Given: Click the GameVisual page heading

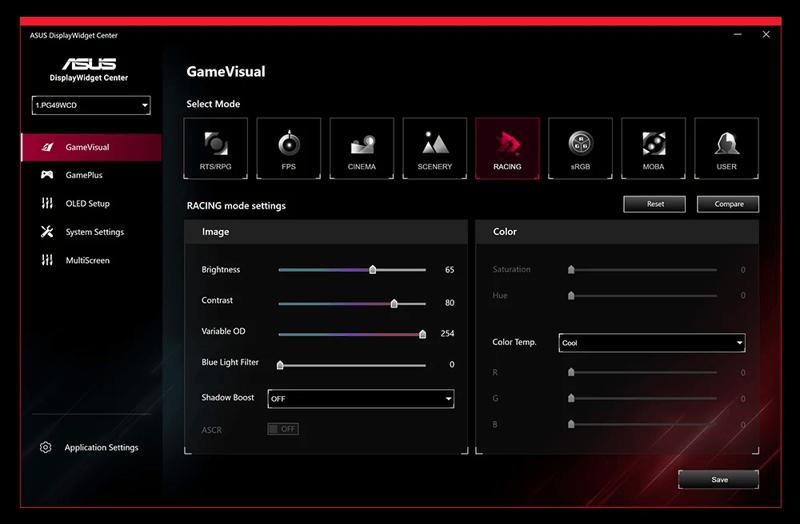Looking at the screenshot, I should click(x=226, y=71).
